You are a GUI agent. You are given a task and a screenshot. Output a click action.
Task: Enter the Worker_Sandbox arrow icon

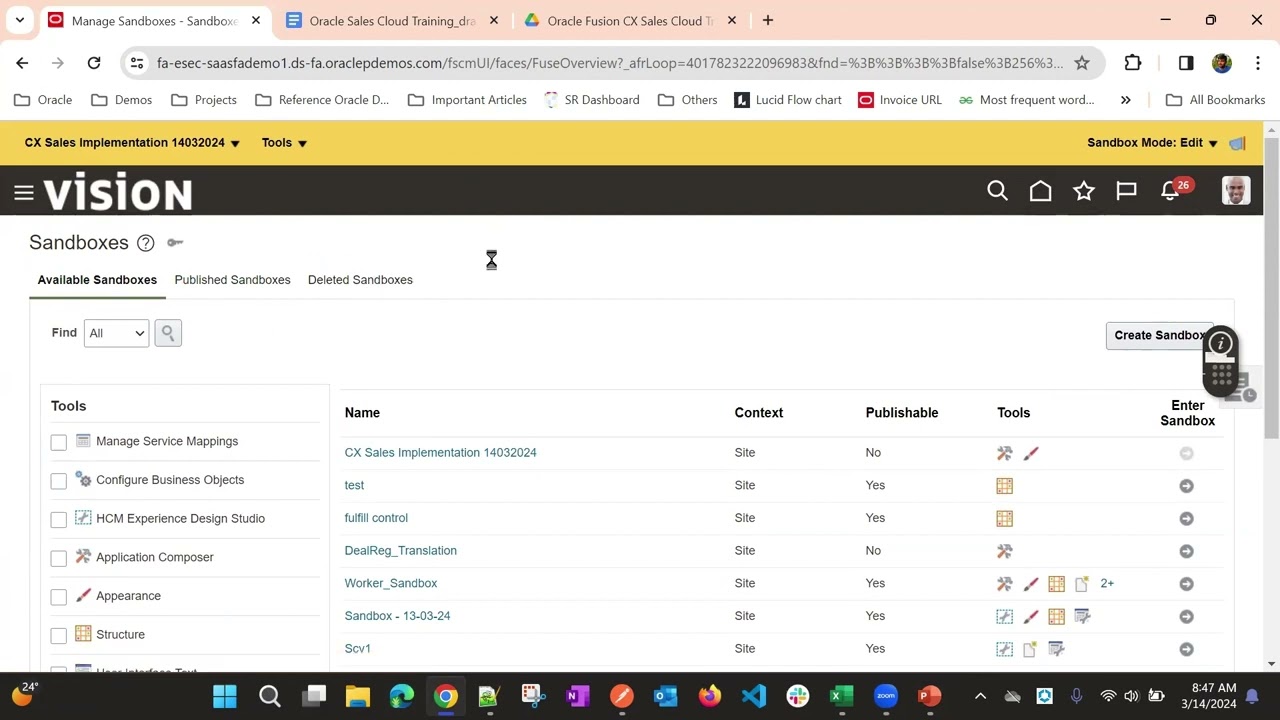point(1186,584)
